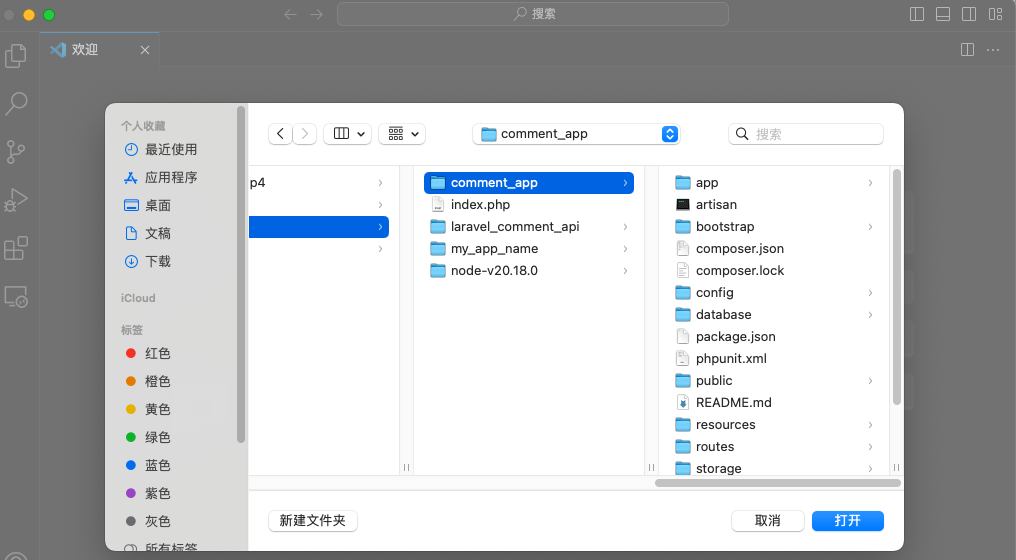The image size is (1016, 560).
Task: Toggle the secondary sidebar layout icon
Action: click(968, 14)
